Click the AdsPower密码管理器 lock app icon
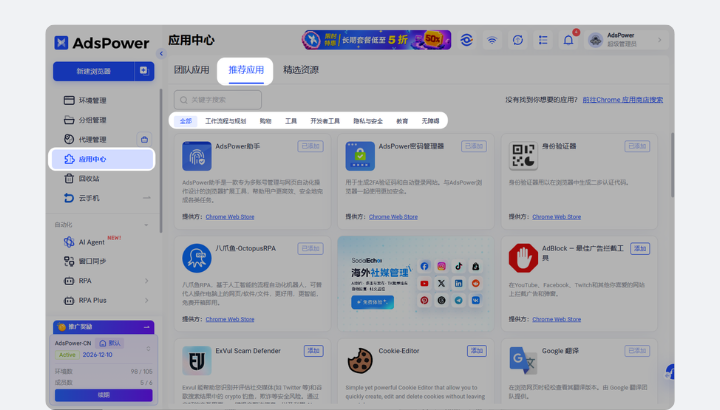The image size is (720, 410). click(360, 156)
